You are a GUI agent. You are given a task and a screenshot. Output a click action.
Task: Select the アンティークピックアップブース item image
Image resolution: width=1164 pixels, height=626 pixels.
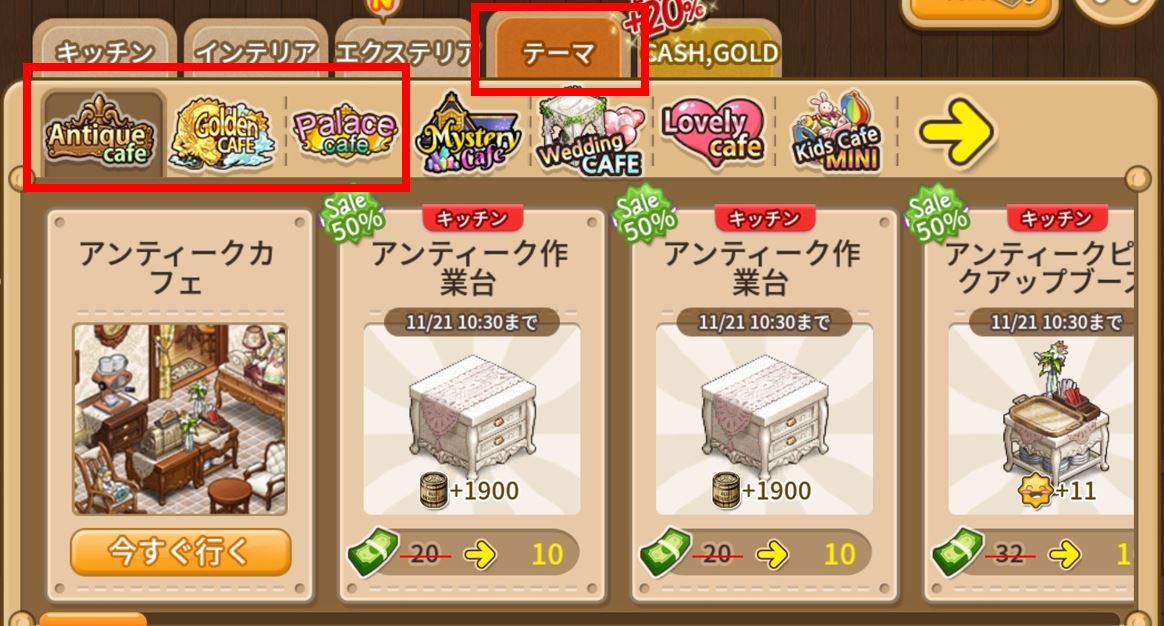[x=1041, y=420]
